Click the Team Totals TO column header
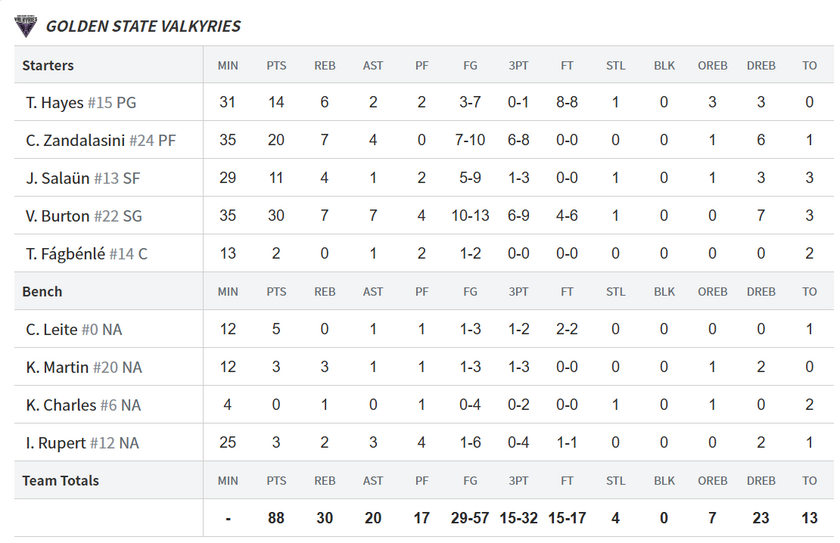Image resolution: width=840 pixels, height=543 pixels. click(810, 481)
